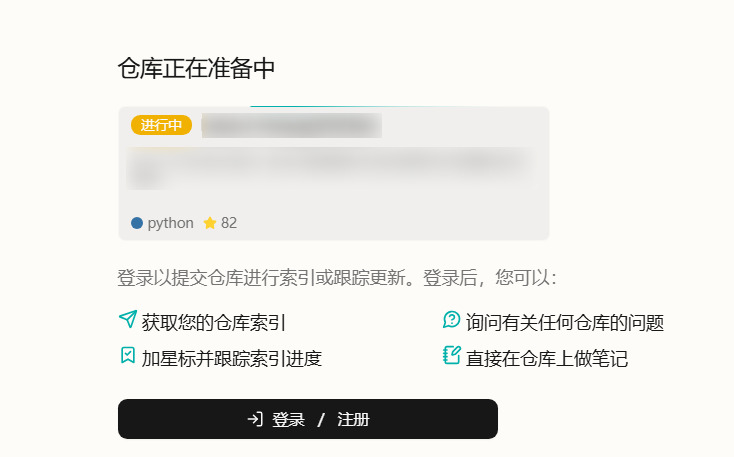This screenshot has height=457, width=734.
Task: Click the 直接在仓库上做笔记 text
Action: coord(546,359)
